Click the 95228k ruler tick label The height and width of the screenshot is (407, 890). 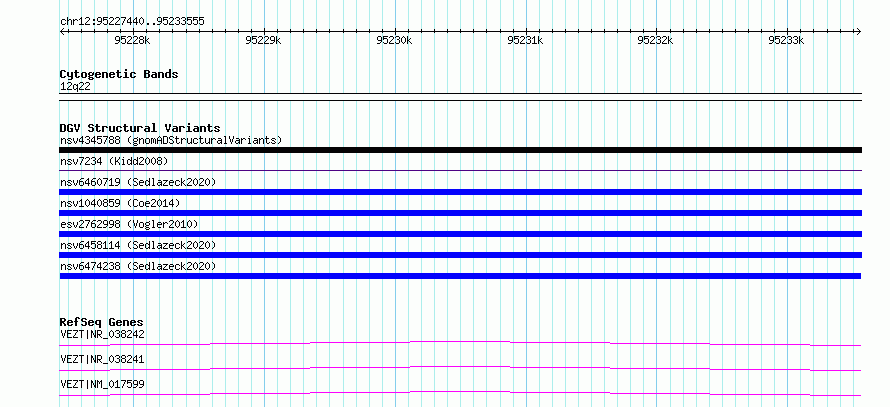132,40
